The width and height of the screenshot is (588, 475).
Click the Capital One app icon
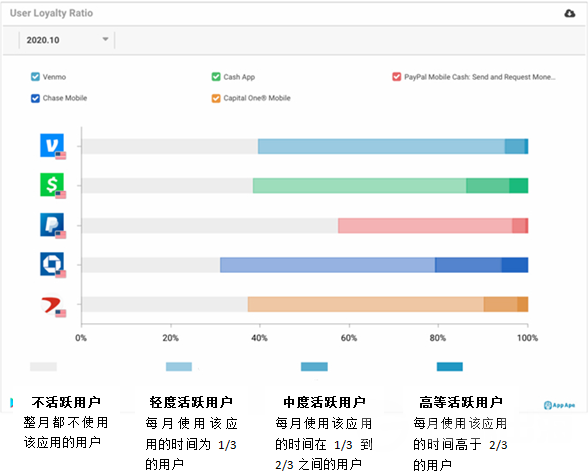tap(52, 304)
